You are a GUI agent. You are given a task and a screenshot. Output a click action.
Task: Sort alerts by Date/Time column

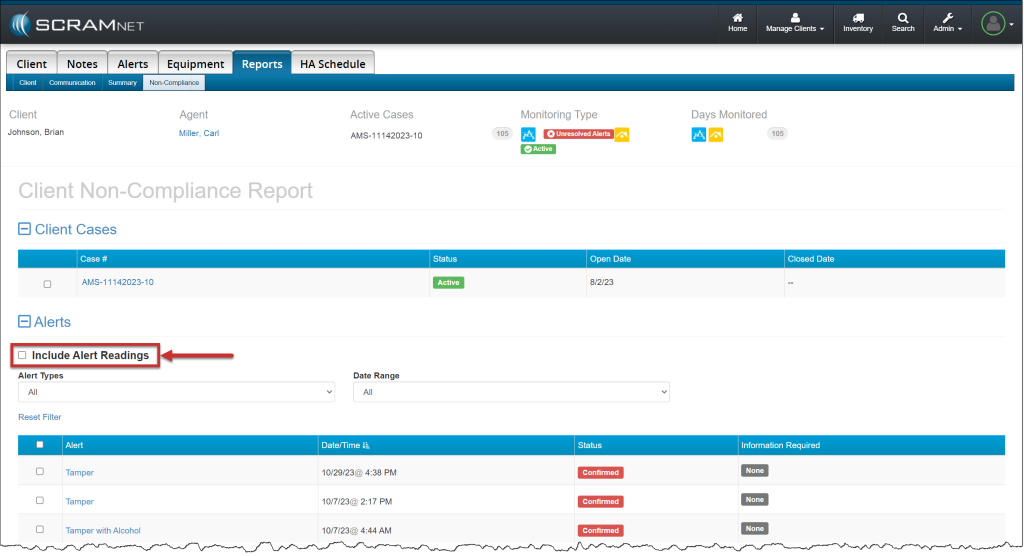[x=345, y=445]
